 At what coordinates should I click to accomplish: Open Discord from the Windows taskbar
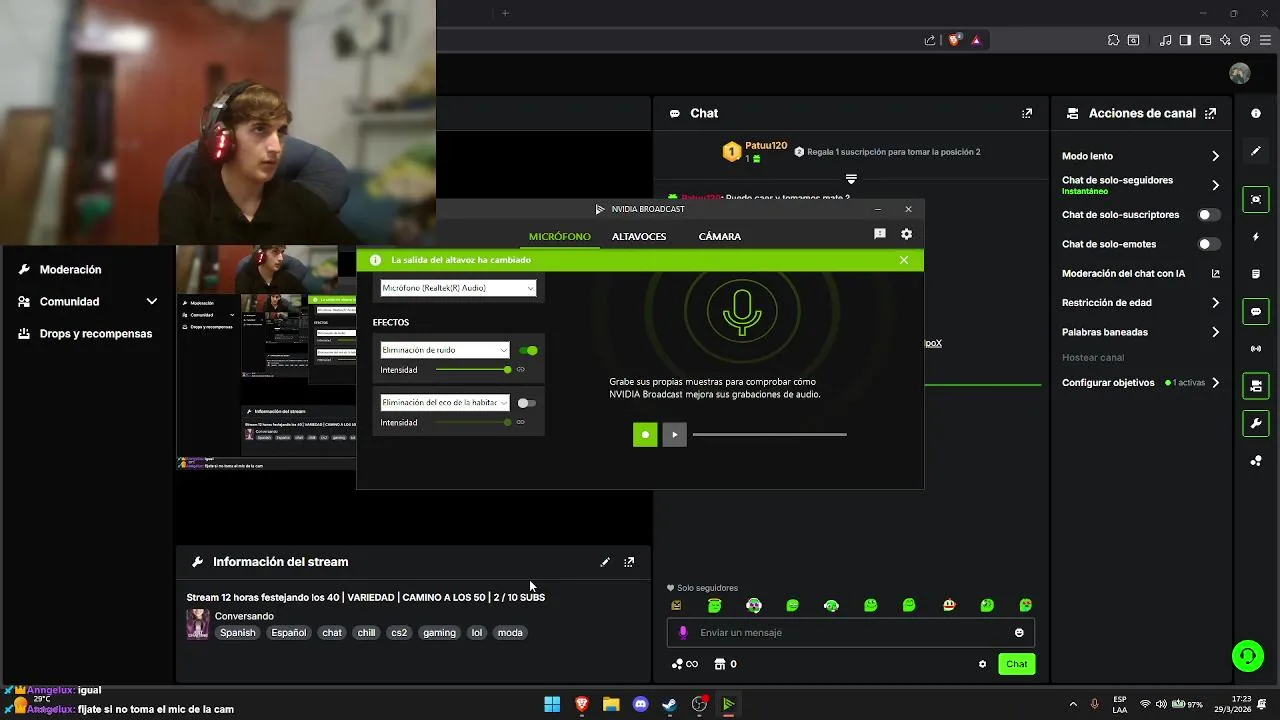(x=641, y=704)
